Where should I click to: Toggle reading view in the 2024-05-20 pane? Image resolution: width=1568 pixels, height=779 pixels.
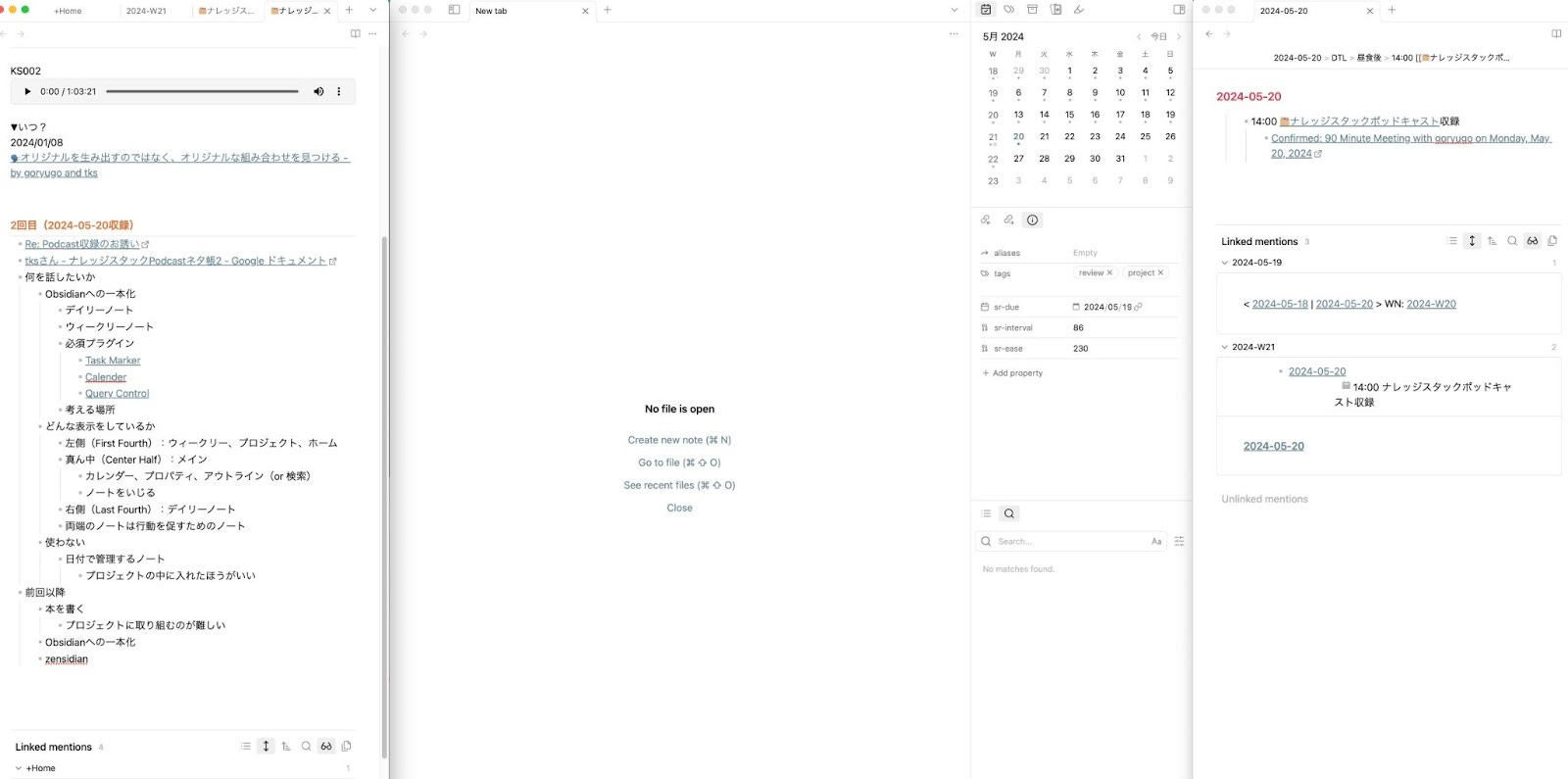click(x=1556, y=33)
